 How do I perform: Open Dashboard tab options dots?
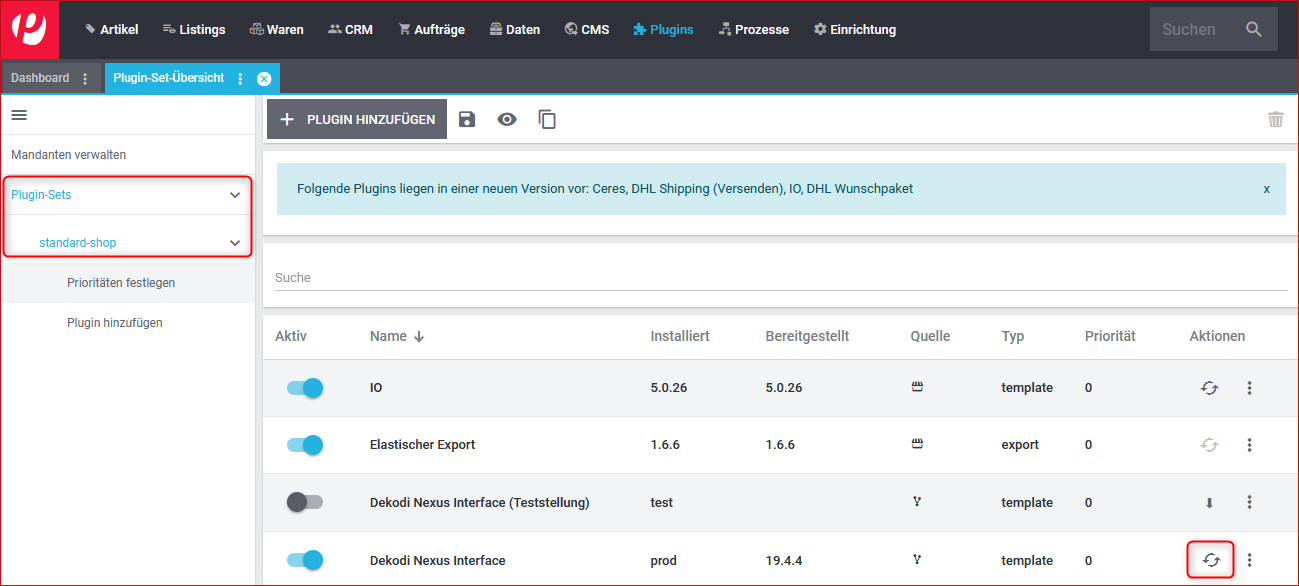(x=85, y=79)
